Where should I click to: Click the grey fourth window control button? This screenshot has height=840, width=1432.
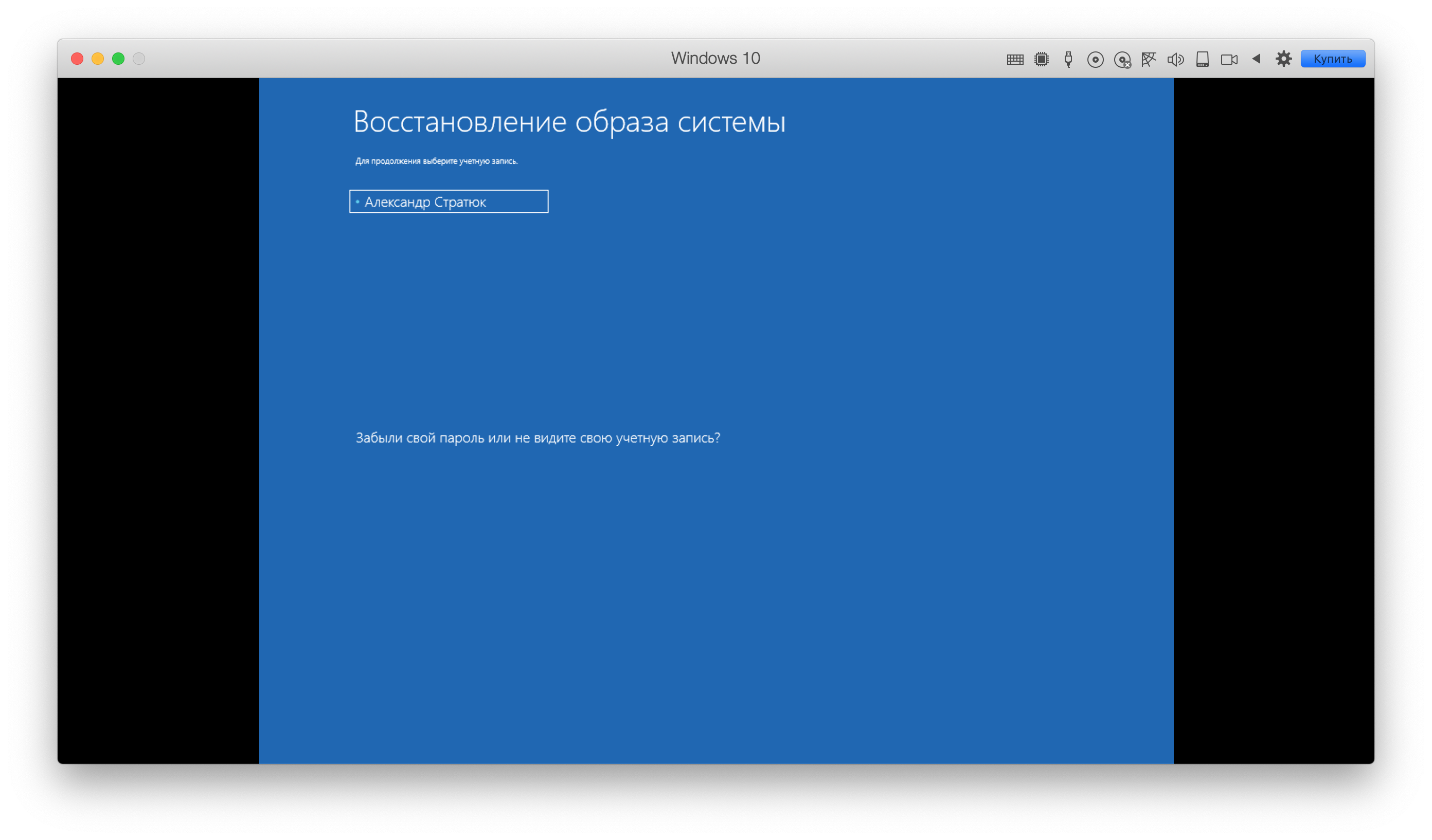coord(139,59)
